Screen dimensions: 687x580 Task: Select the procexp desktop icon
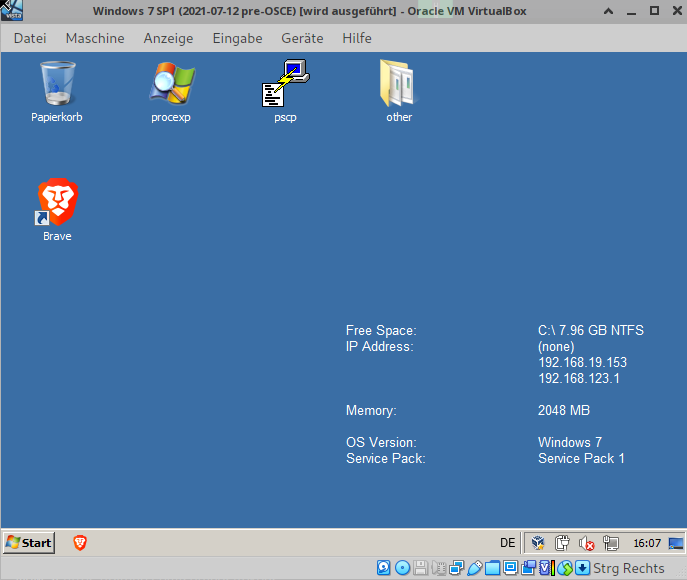tap(171, 92)
